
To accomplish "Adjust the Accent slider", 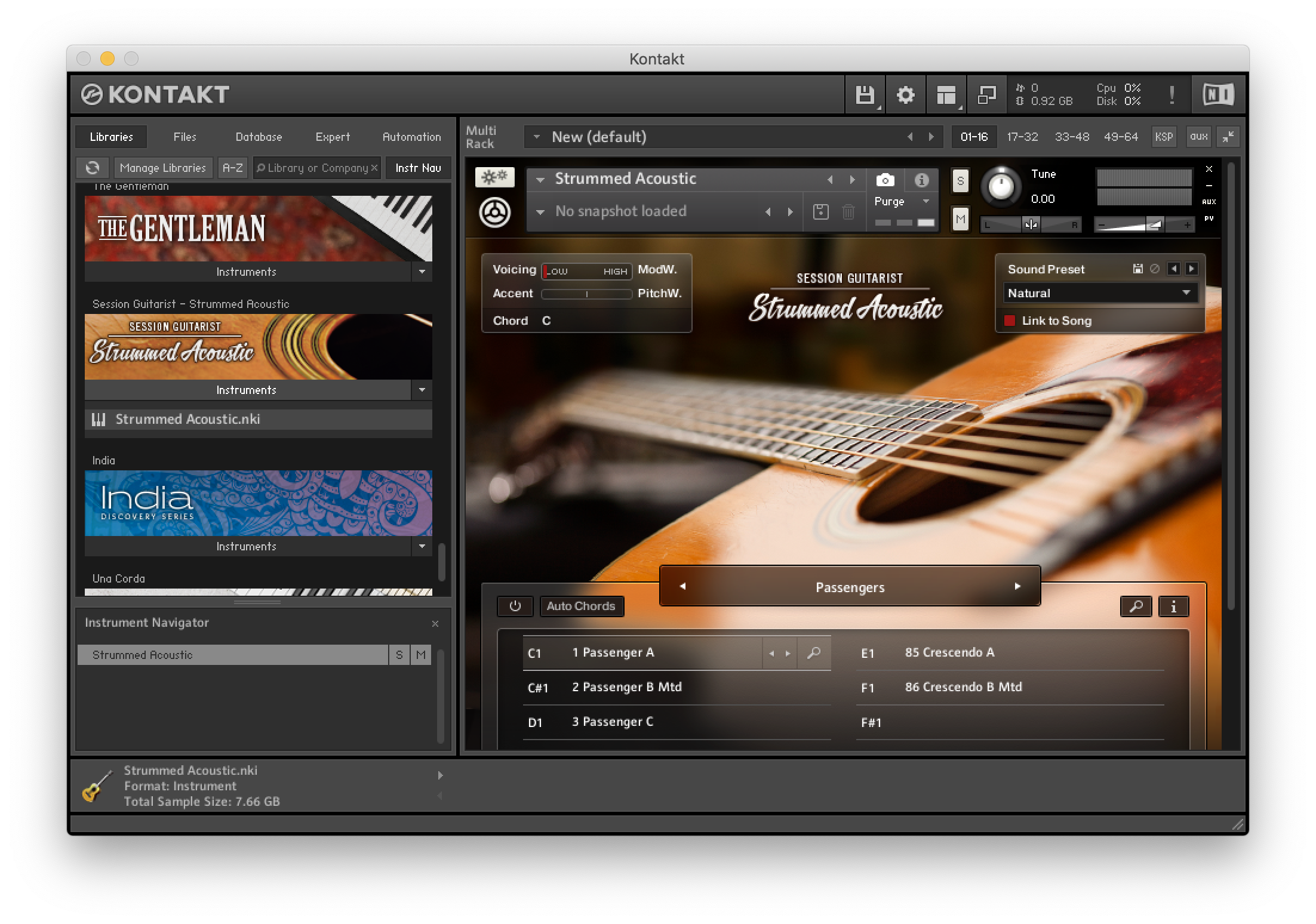I will [x=587, y=294].
